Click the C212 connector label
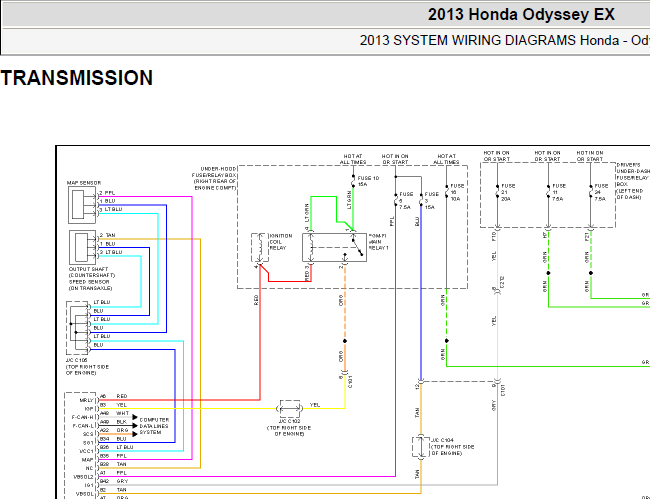Image resolution: width=650 pixels, height=499 pixels. tap(502, 282)
